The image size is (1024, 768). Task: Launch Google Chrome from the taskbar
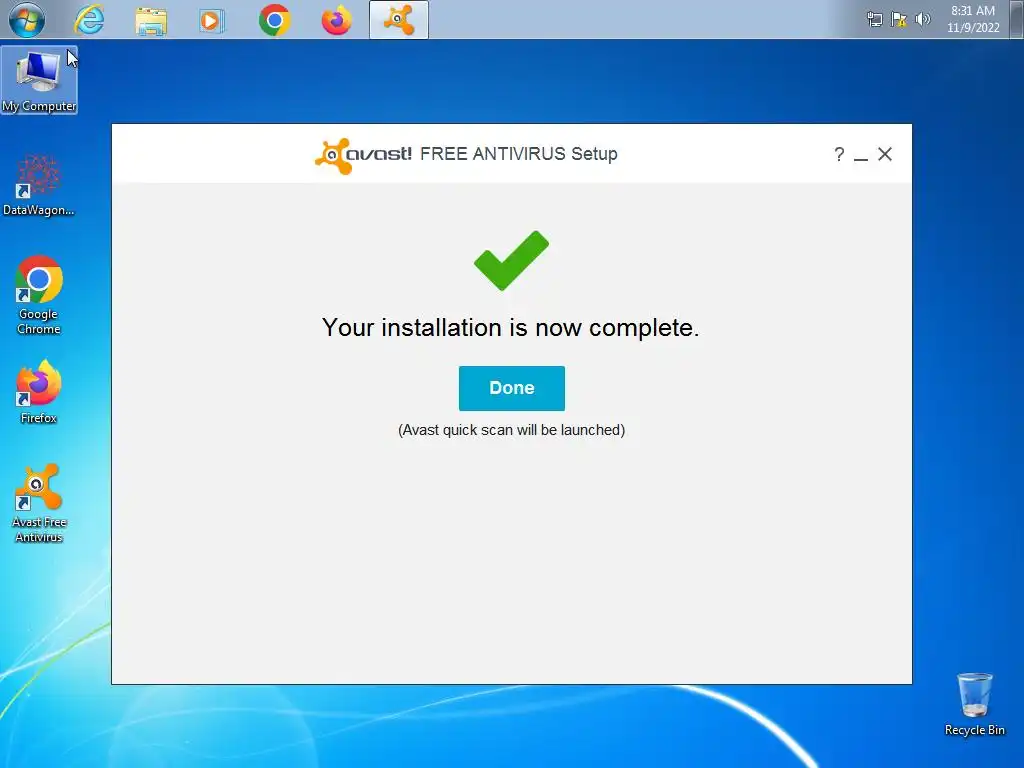(274, 20)
